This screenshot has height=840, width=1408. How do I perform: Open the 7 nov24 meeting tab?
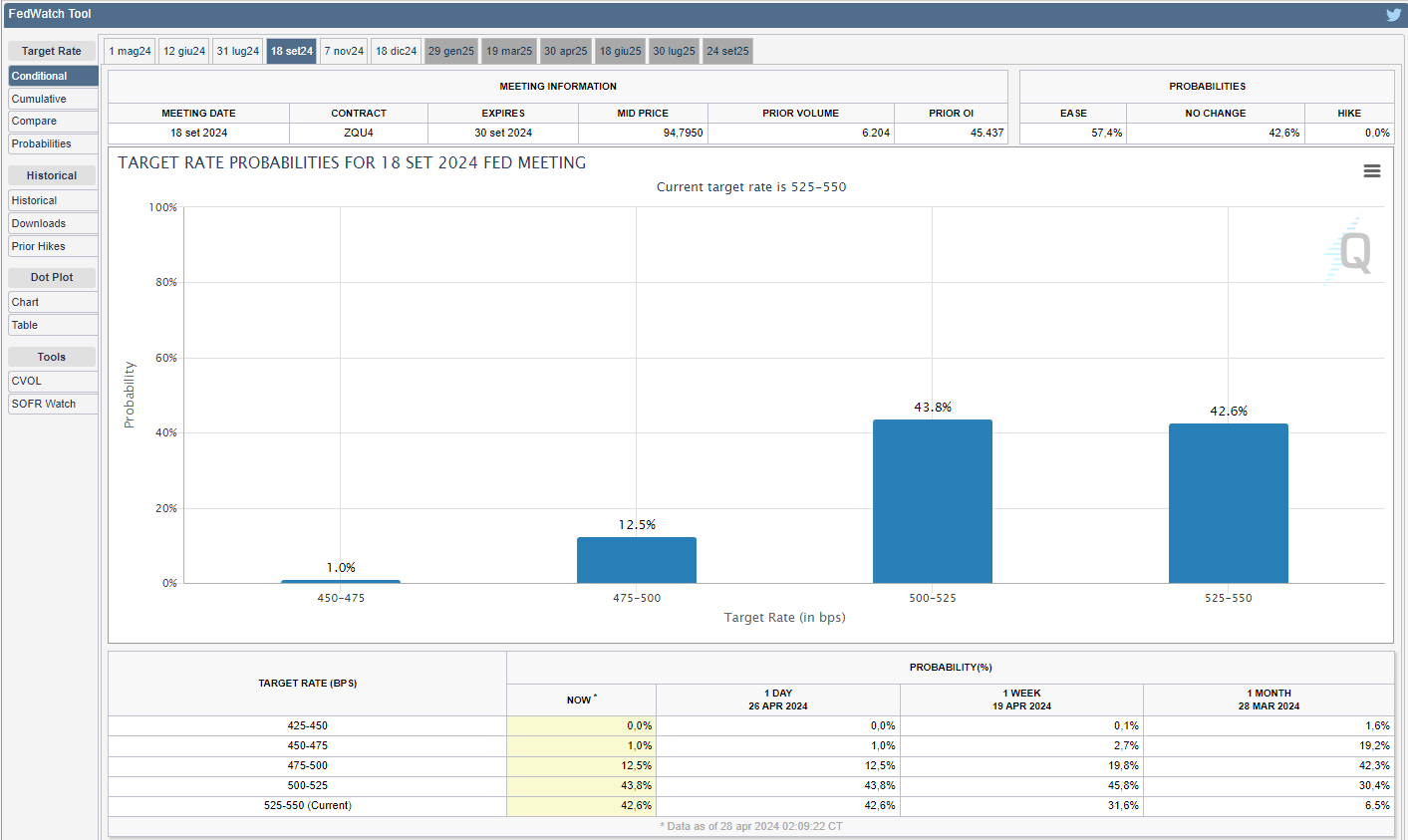pyautogui.click(x=344, y=51)
